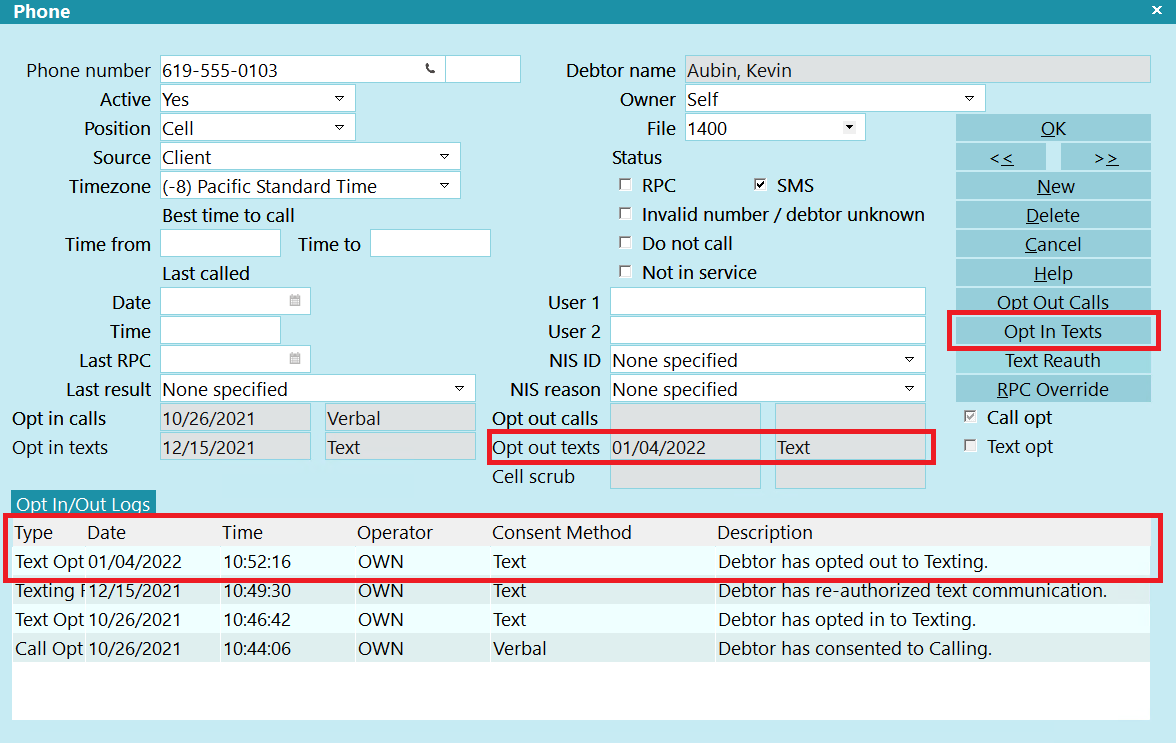Click the Opt in texts date 12/15/2021
This screenshot has height=743, width=1176.
click(x=236, y=447)
